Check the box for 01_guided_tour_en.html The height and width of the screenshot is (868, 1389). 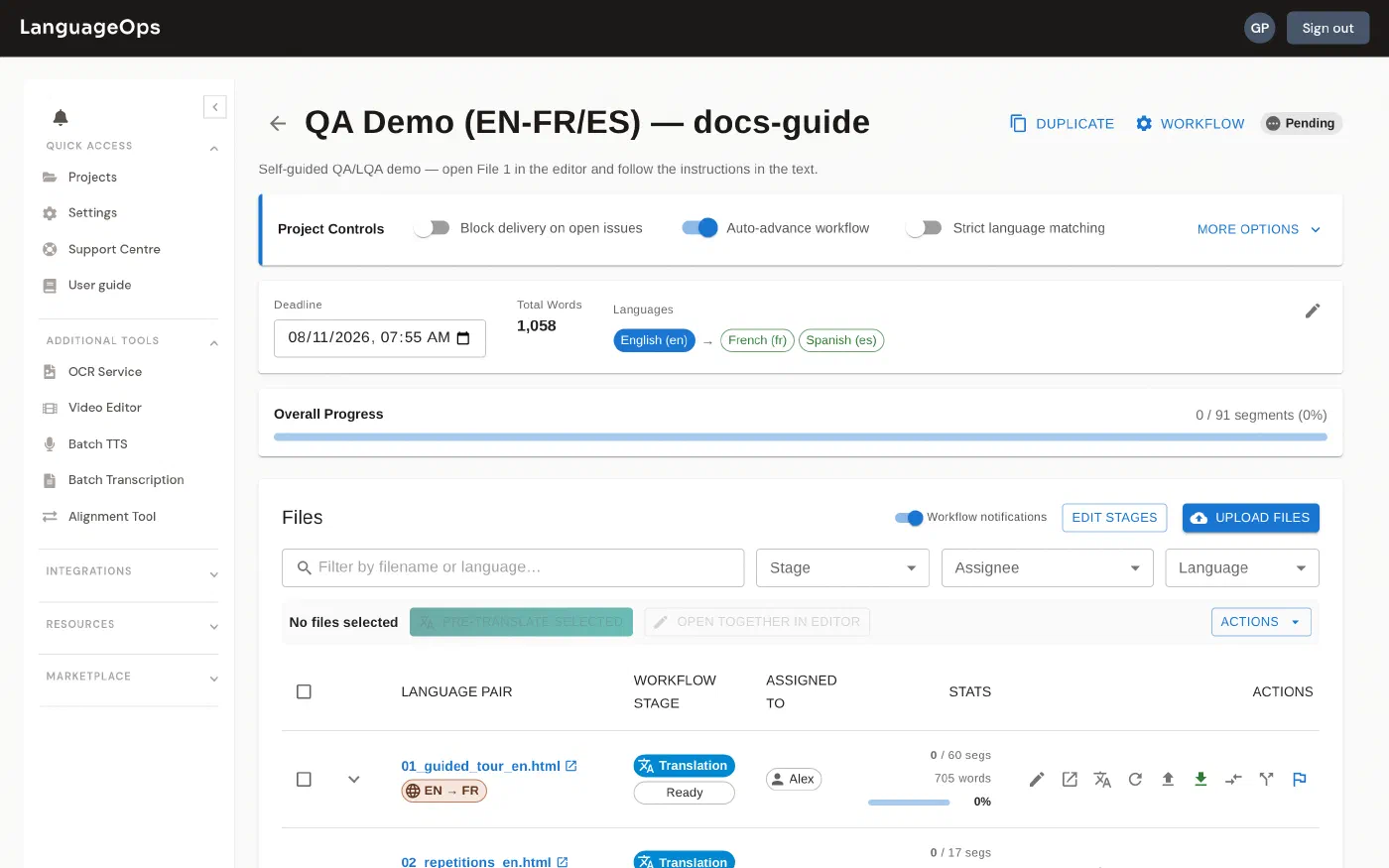coord(305,780)
